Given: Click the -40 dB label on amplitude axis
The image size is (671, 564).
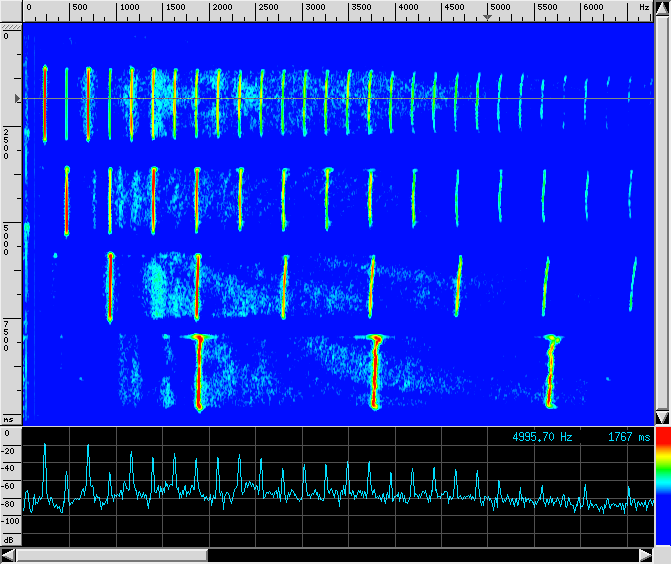Looking at the screenshot, I should pos(10,467).
